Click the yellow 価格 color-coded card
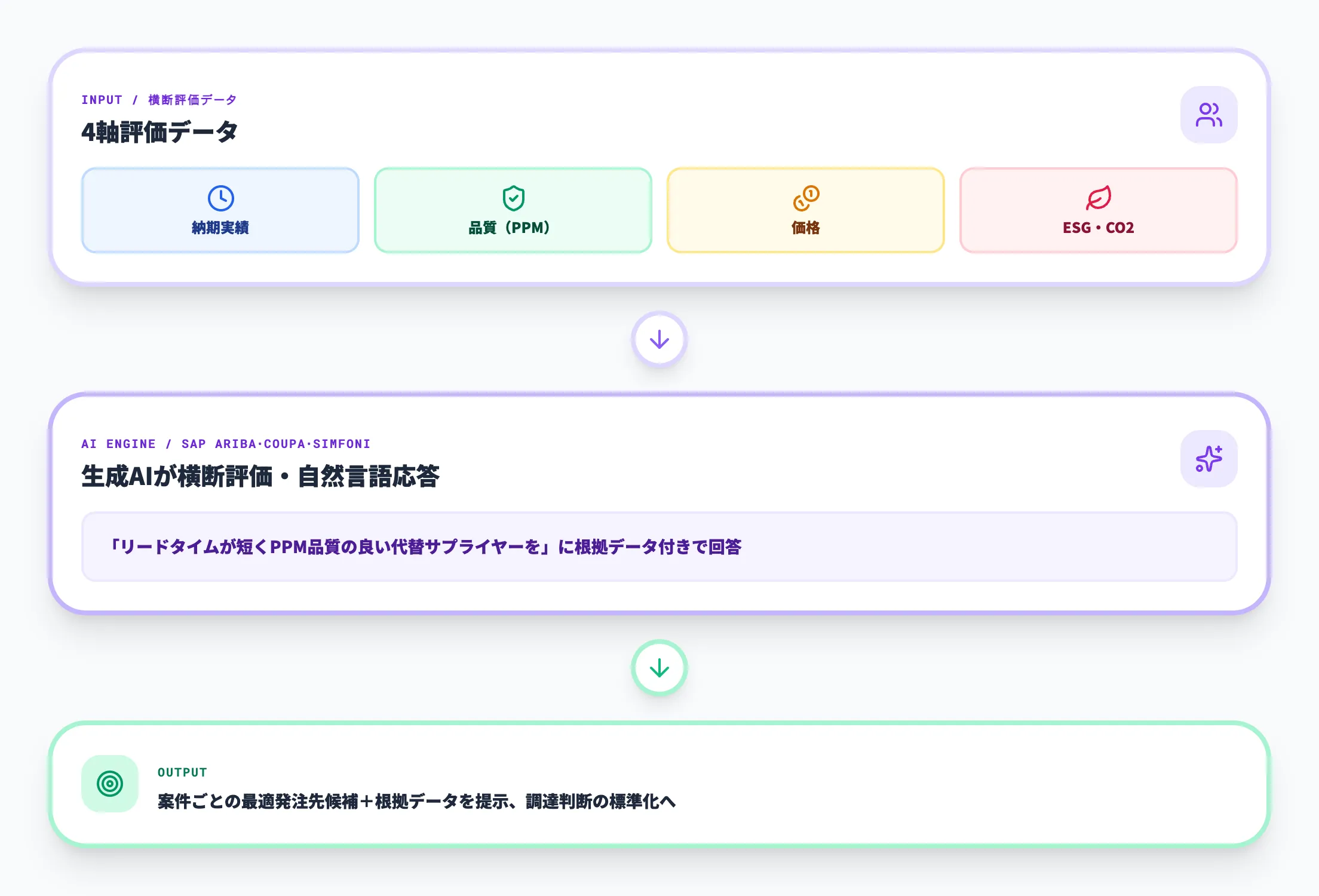 click(806, 210)
